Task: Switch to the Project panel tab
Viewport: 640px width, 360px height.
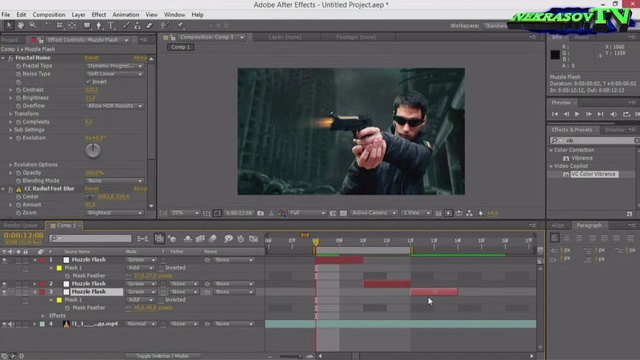Action: point(10,40)
